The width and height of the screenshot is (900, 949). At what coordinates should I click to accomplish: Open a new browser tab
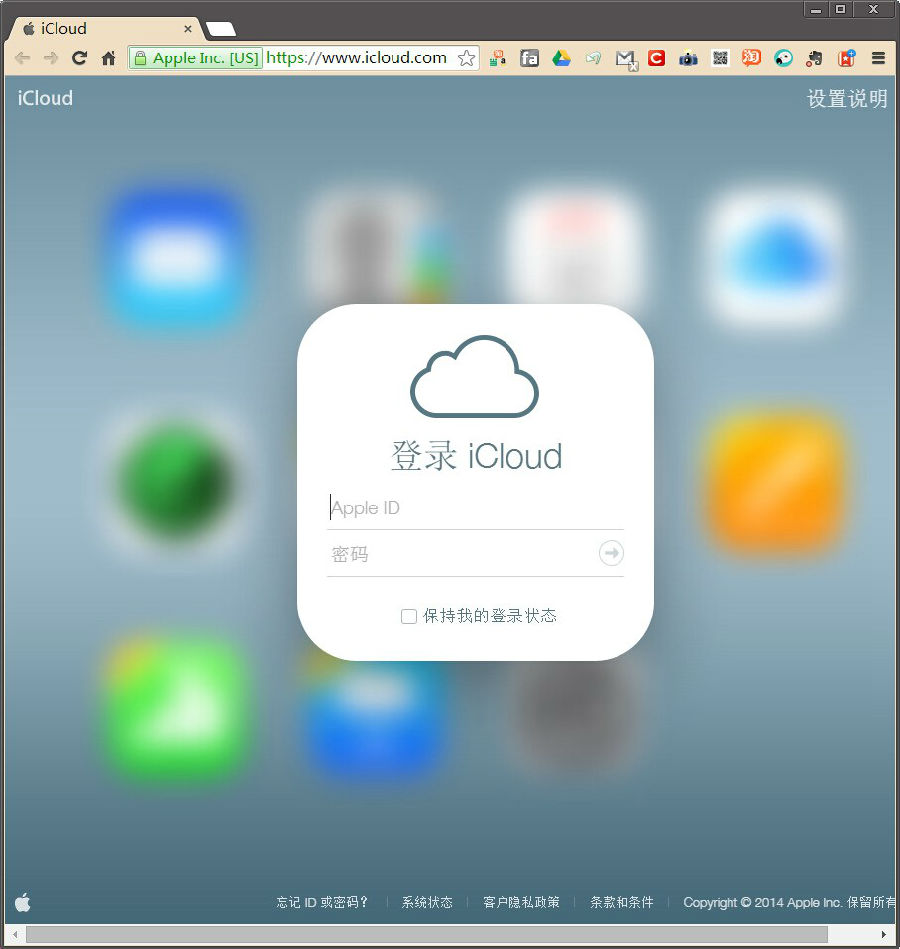220,29
